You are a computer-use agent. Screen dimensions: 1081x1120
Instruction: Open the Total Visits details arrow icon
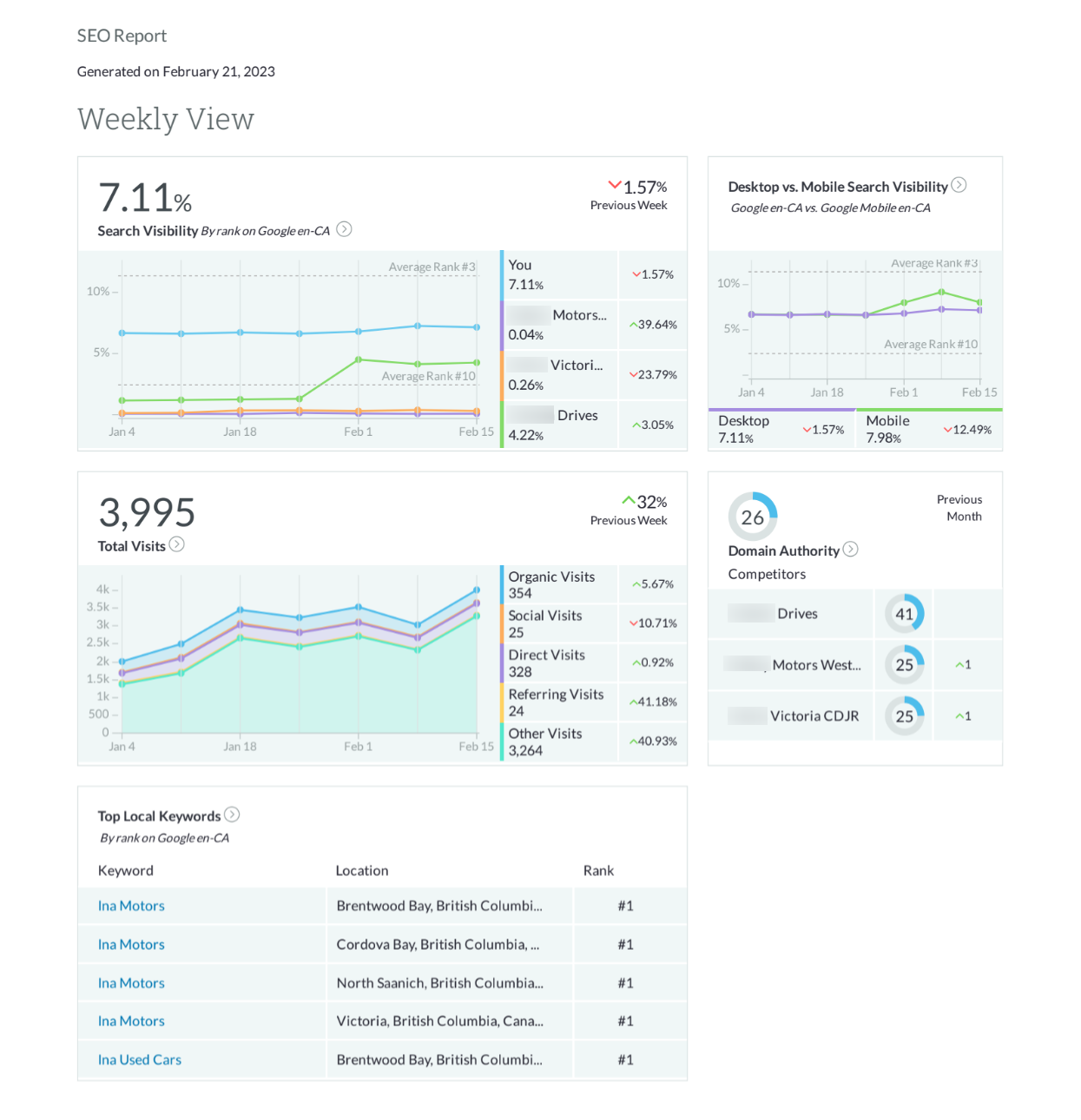[176, 544]
